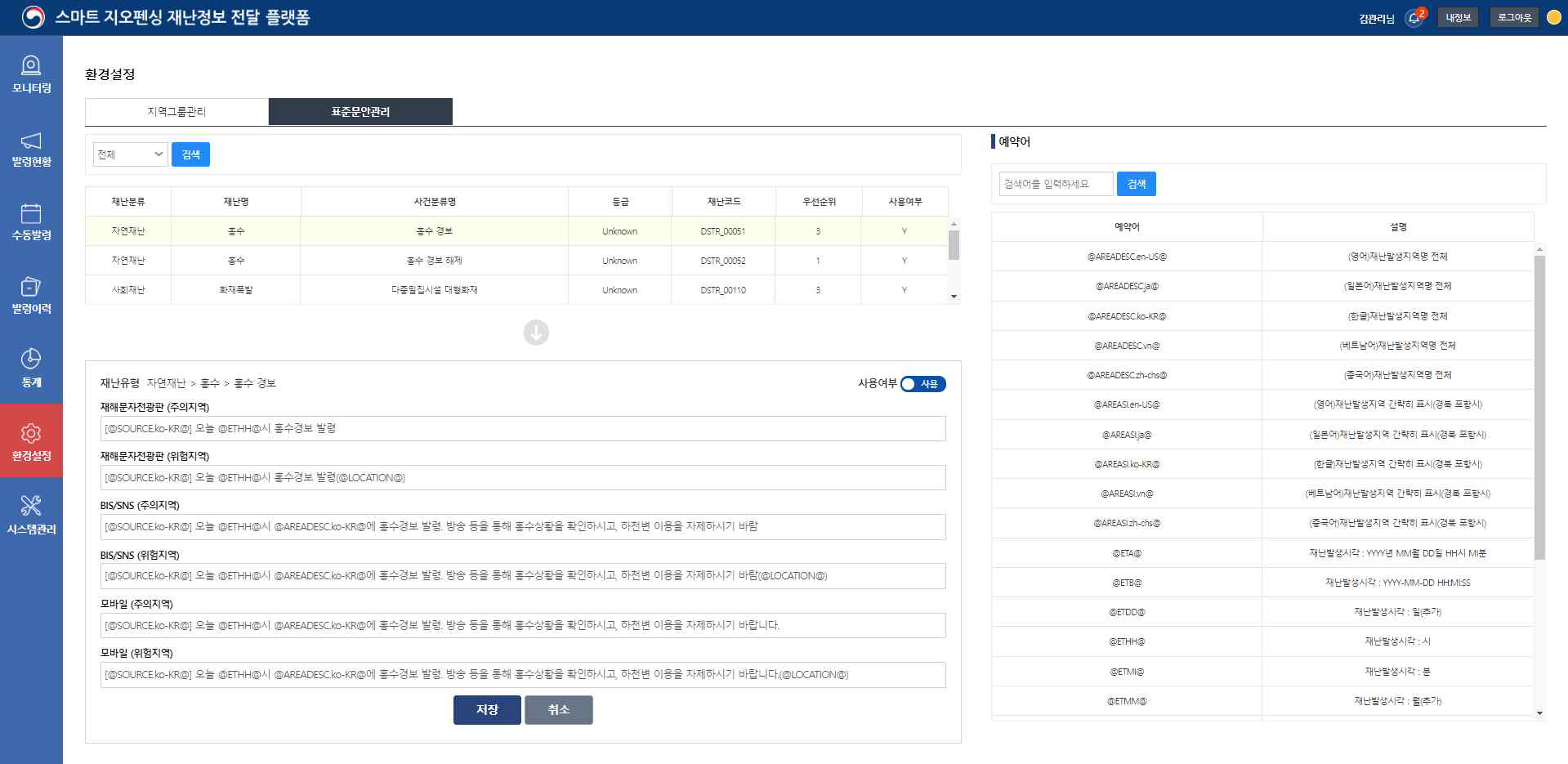Open the 수동발령 calendar icon
Image resolution: width=1568 pixels, height=764 pixels.
click(31, 213)
